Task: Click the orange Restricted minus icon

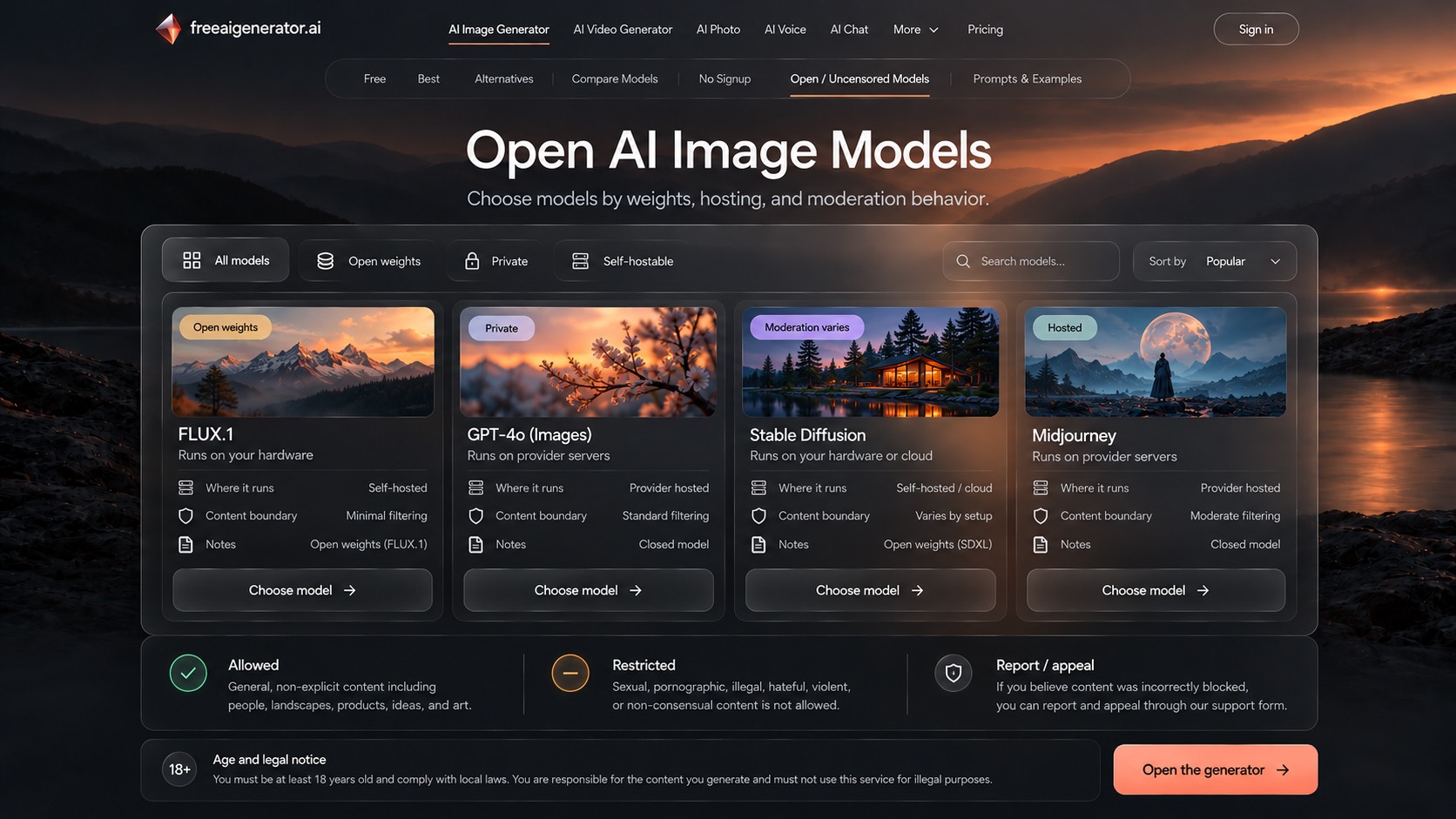Action: pyautogui.click(x=570, y=673)
